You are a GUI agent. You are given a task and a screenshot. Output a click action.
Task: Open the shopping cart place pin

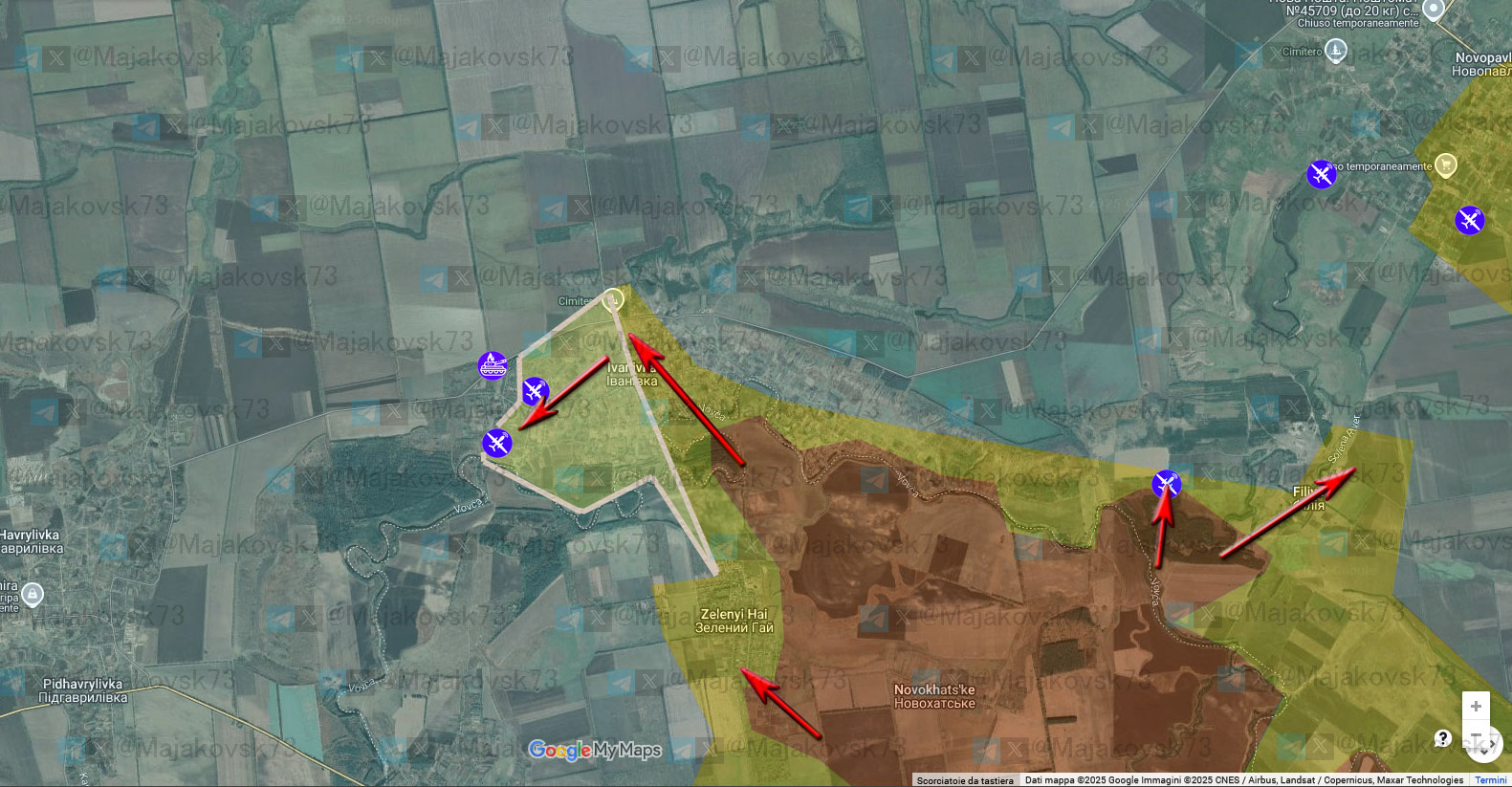tap(1445, 164)
